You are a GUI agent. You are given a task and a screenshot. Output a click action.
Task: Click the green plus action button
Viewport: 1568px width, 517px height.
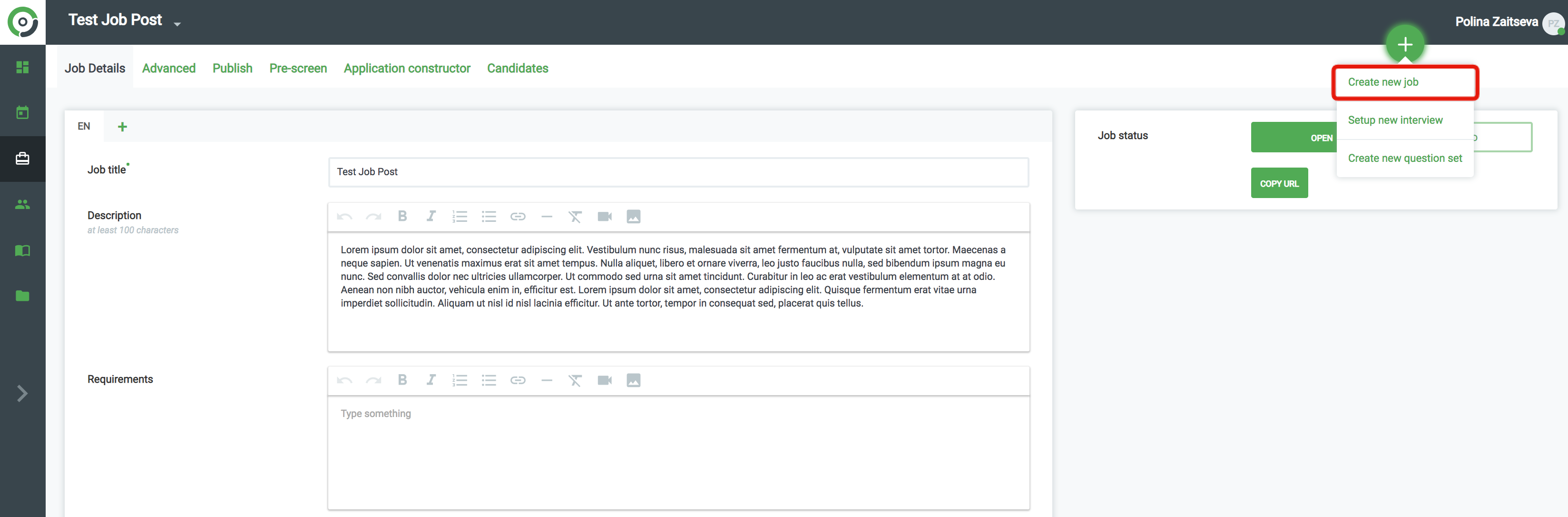tap(1404, 44)
